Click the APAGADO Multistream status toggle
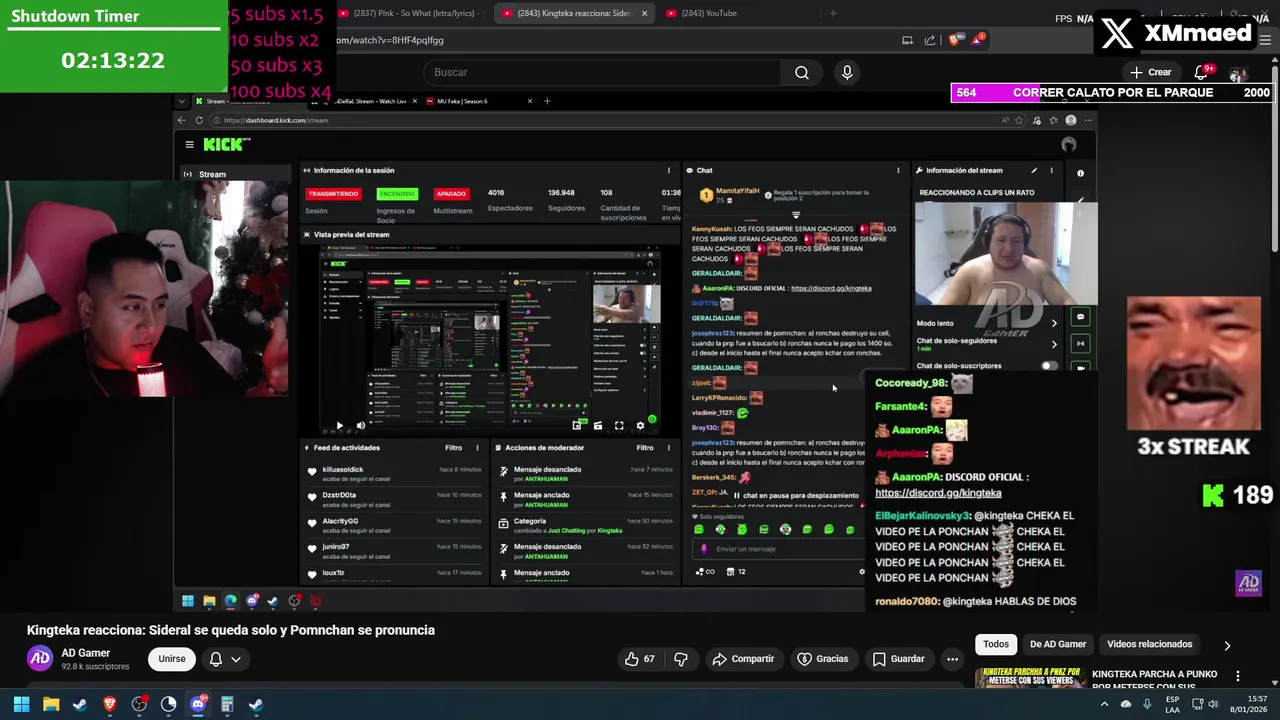1280x720 pixels. tap(451, 193)
